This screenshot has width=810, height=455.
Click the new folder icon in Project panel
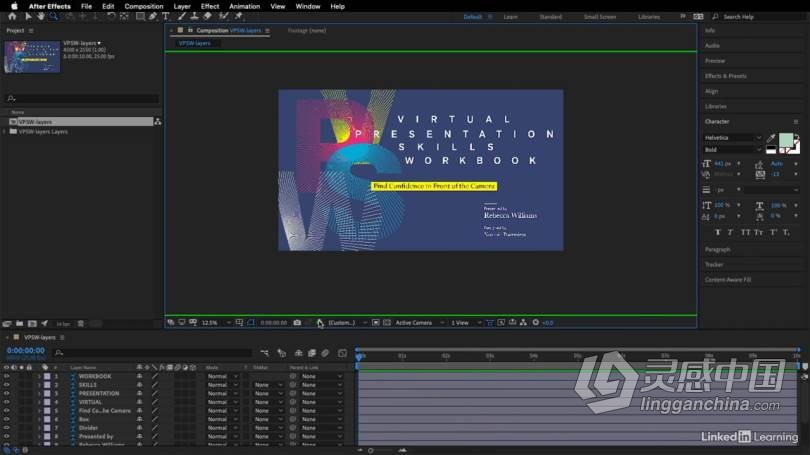coord(19,324)
